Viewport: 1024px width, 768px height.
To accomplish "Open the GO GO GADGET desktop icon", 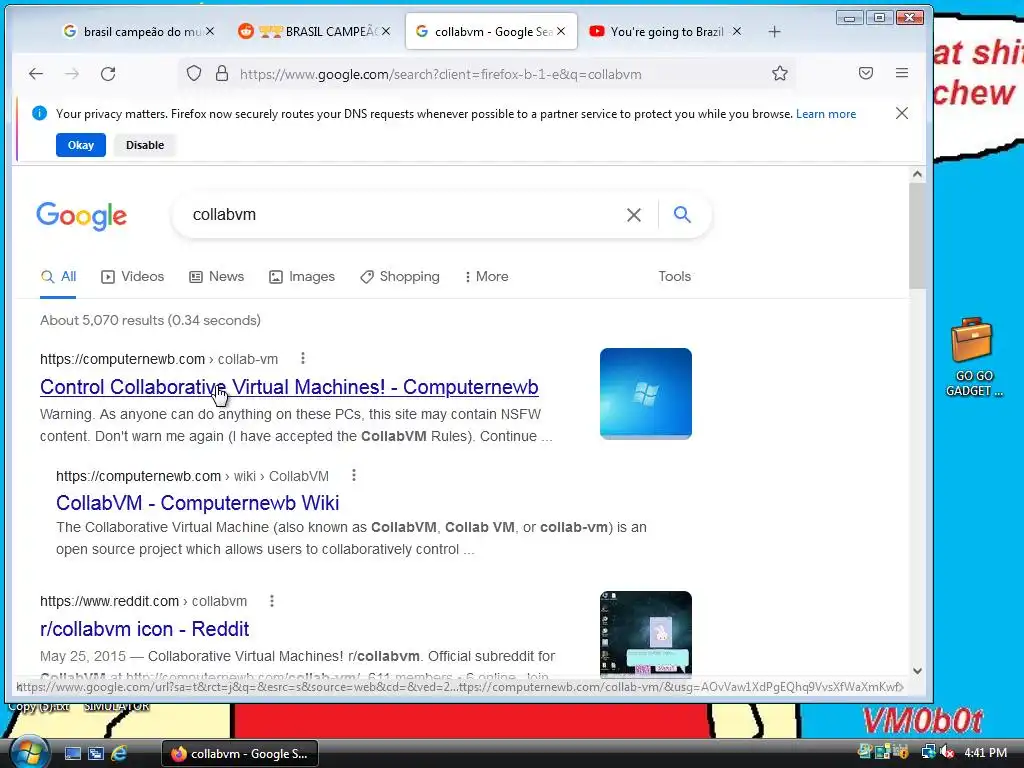I will [972, 357].
